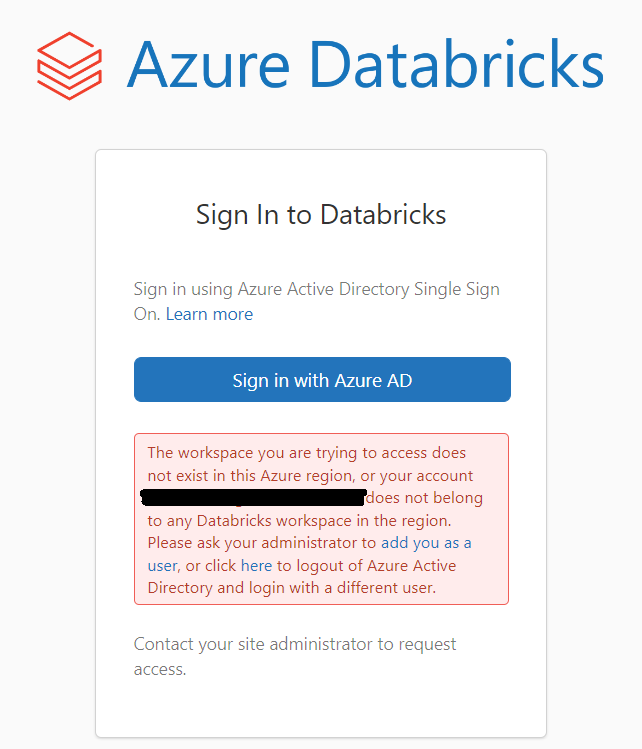Click the 'here' logout link
Image resolution: width=642 pixels, height=749 pixels.
(256, 565)
